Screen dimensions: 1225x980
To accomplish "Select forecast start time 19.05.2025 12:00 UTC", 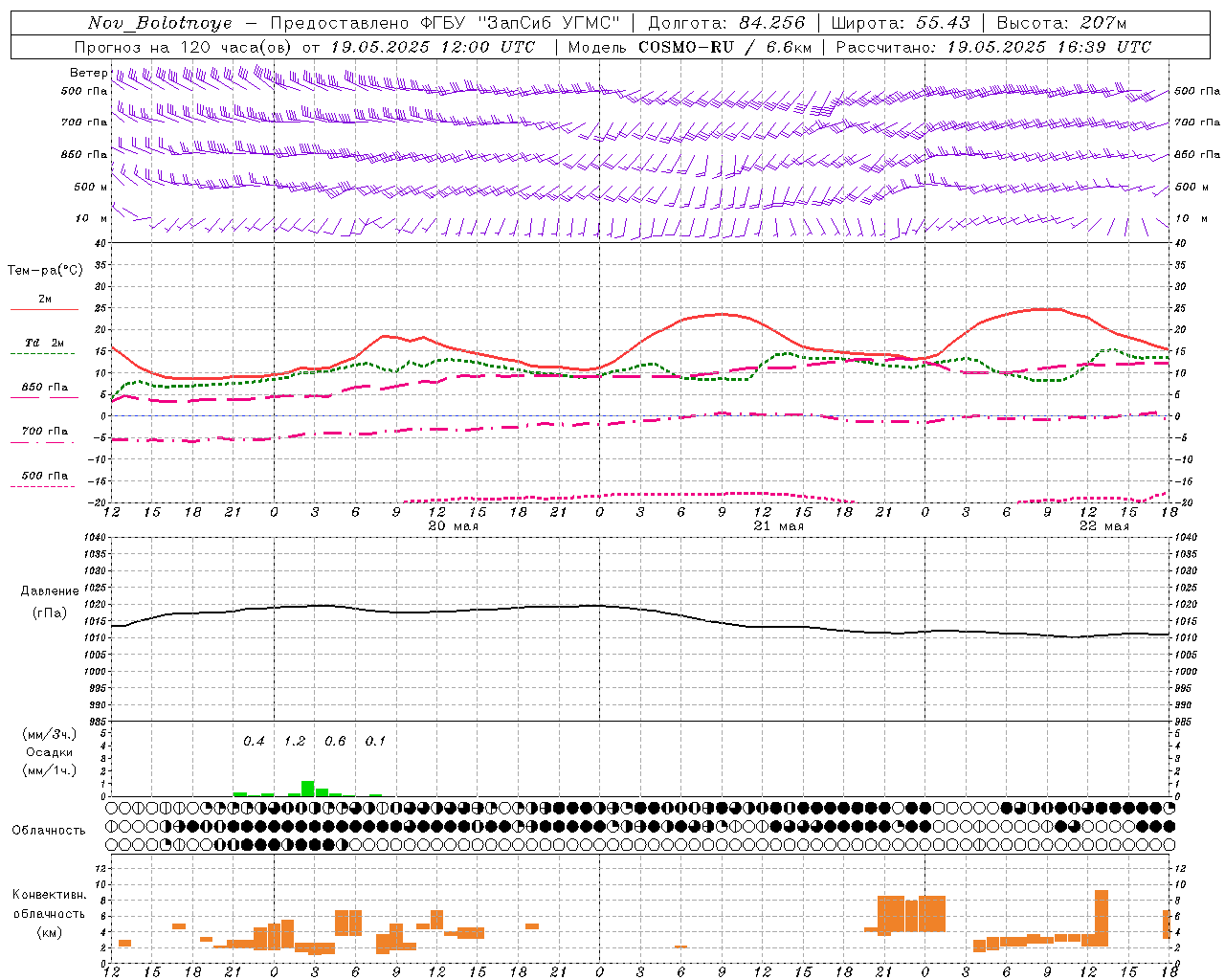I will pos(433,47).
